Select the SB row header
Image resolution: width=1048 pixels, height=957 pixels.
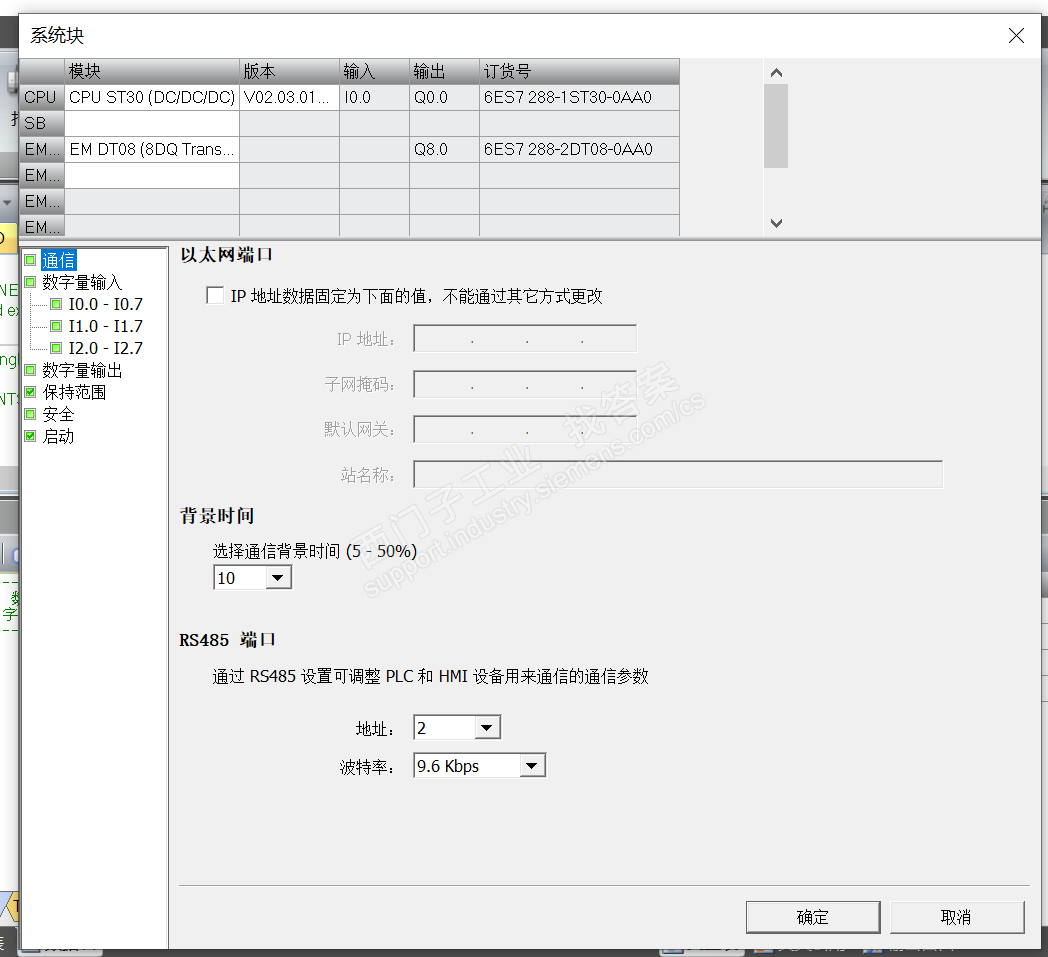41,123
